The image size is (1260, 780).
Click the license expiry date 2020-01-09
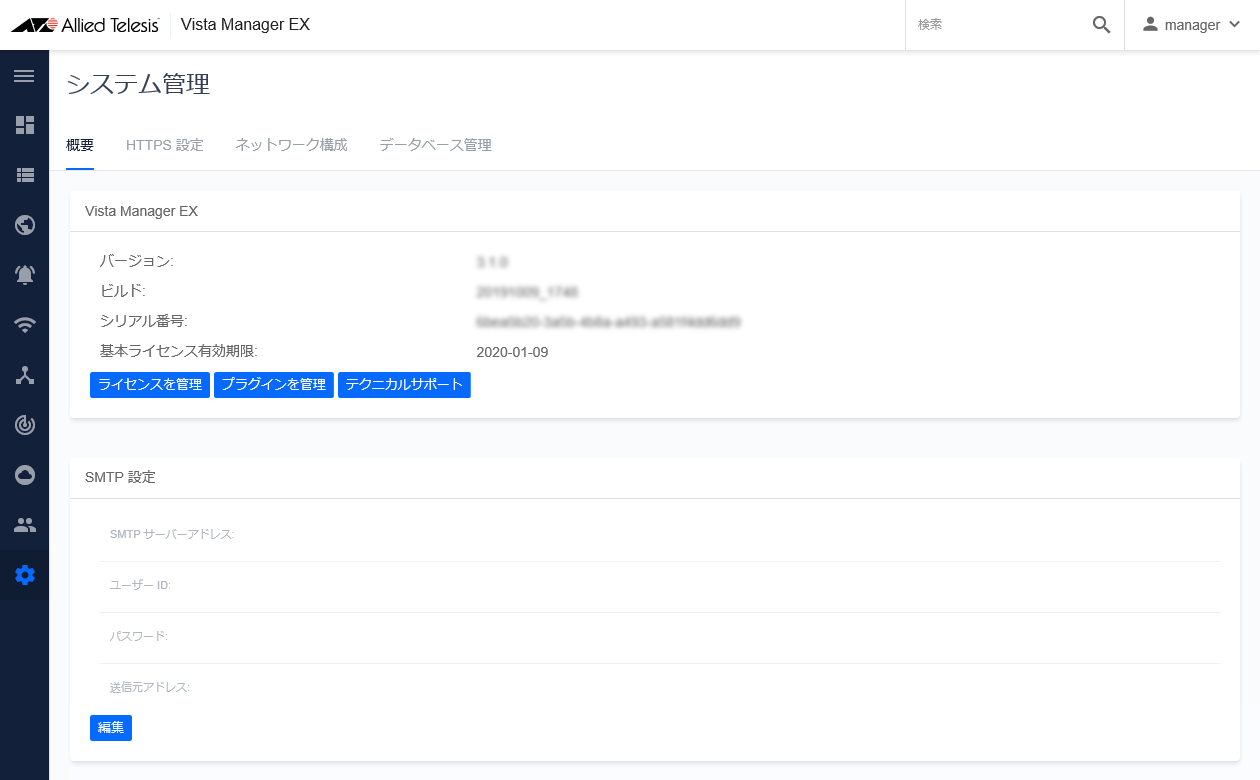coord(512,352)
